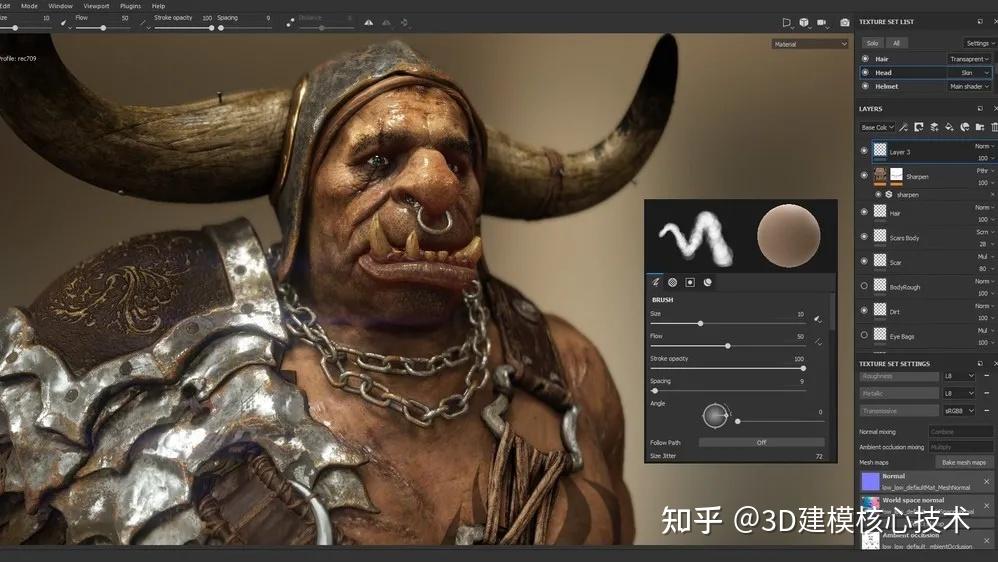This screenshot has height=562, width=998.
Task: Open the Plugins menu
Action: tap(130, 6)
